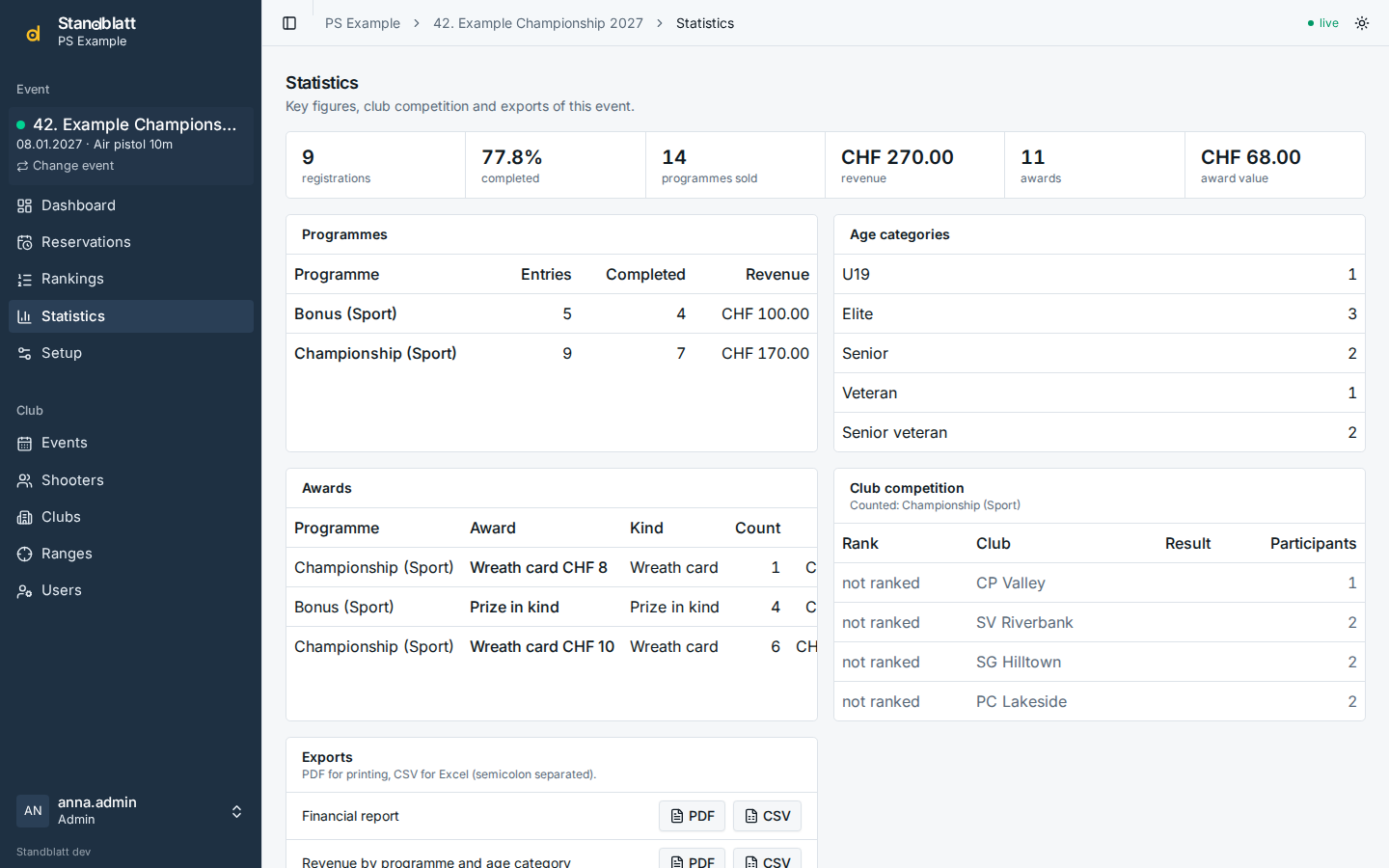
Task: Open event Setup
Action: coord(131,353)
